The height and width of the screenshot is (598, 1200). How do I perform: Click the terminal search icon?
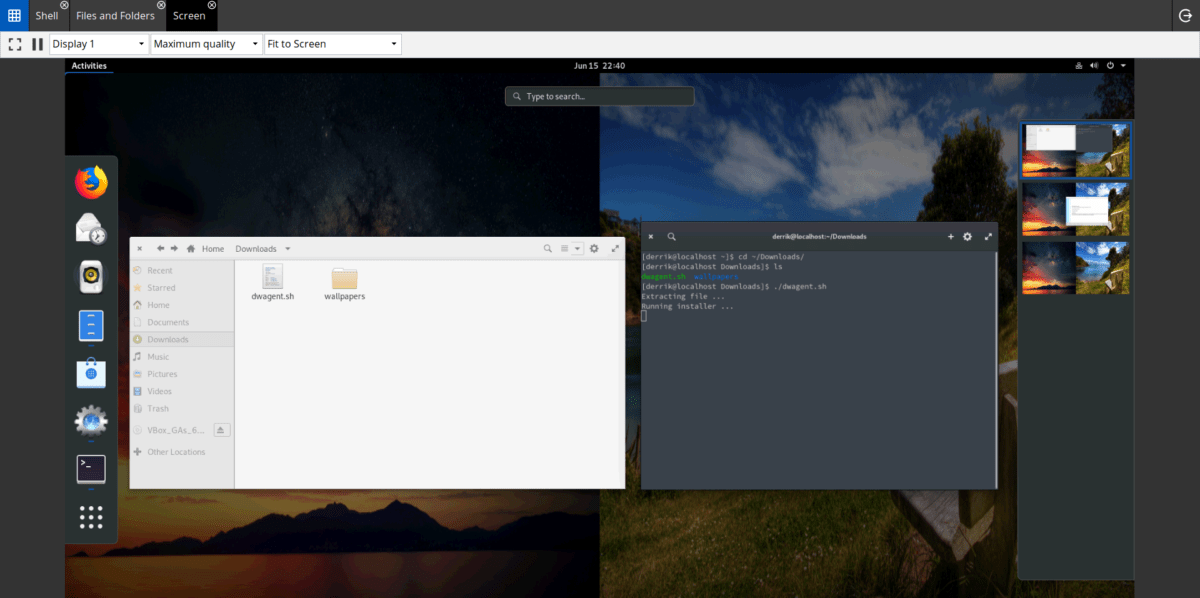click(671, 236)
